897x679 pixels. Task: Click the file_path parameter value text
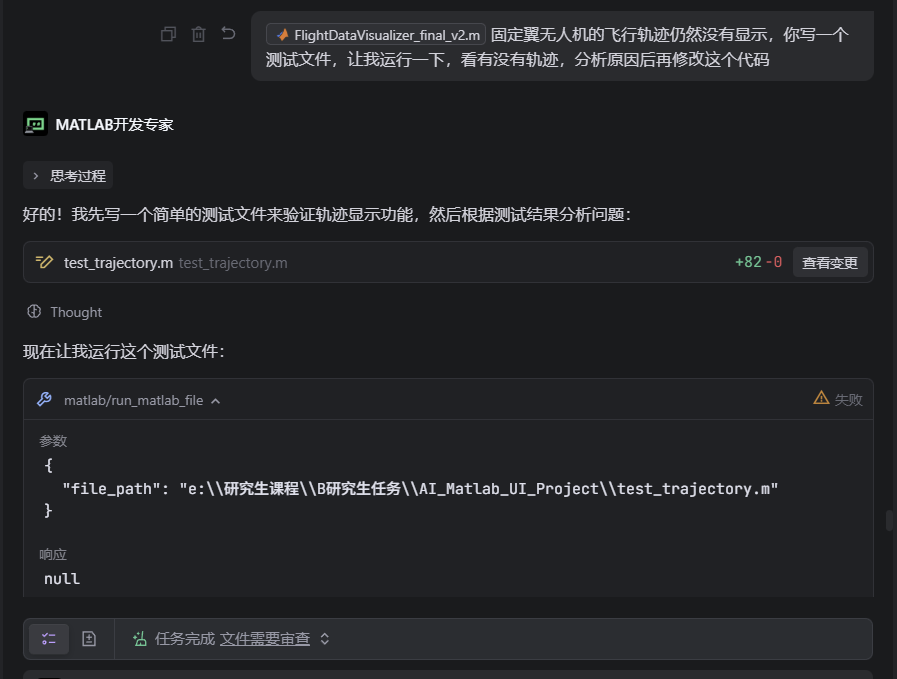479,489
